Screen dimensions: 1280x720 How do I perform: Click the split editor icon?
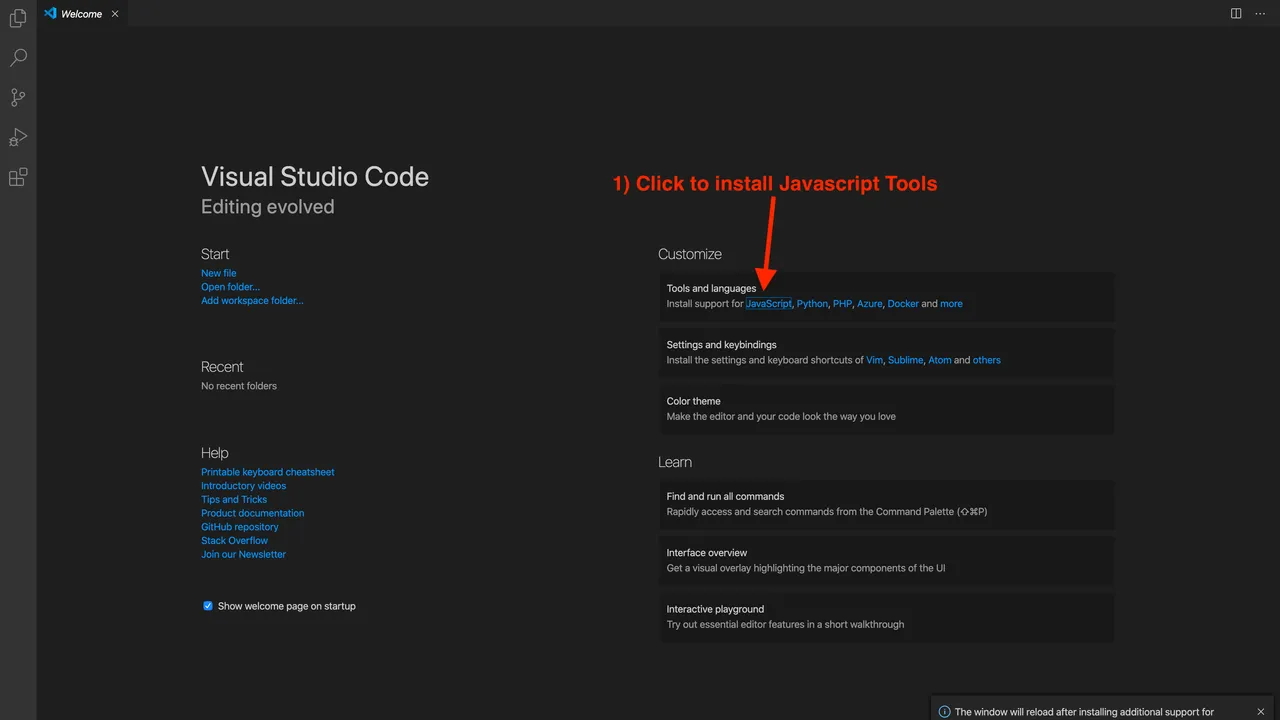[1236, 14]
